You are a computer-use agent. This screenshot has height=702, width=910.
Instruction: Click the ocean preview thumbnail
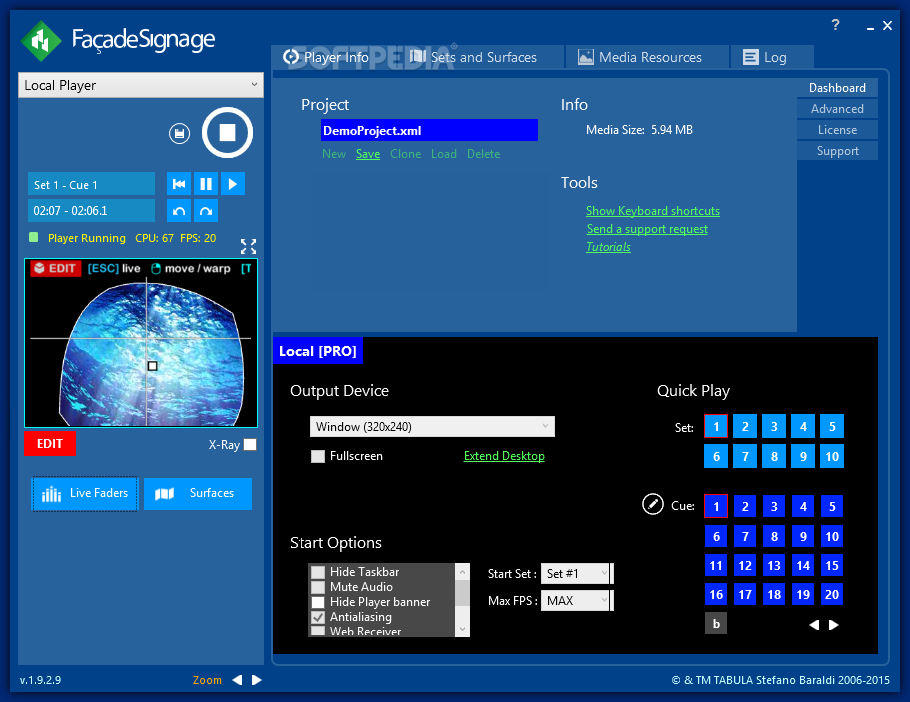[141, 343]
